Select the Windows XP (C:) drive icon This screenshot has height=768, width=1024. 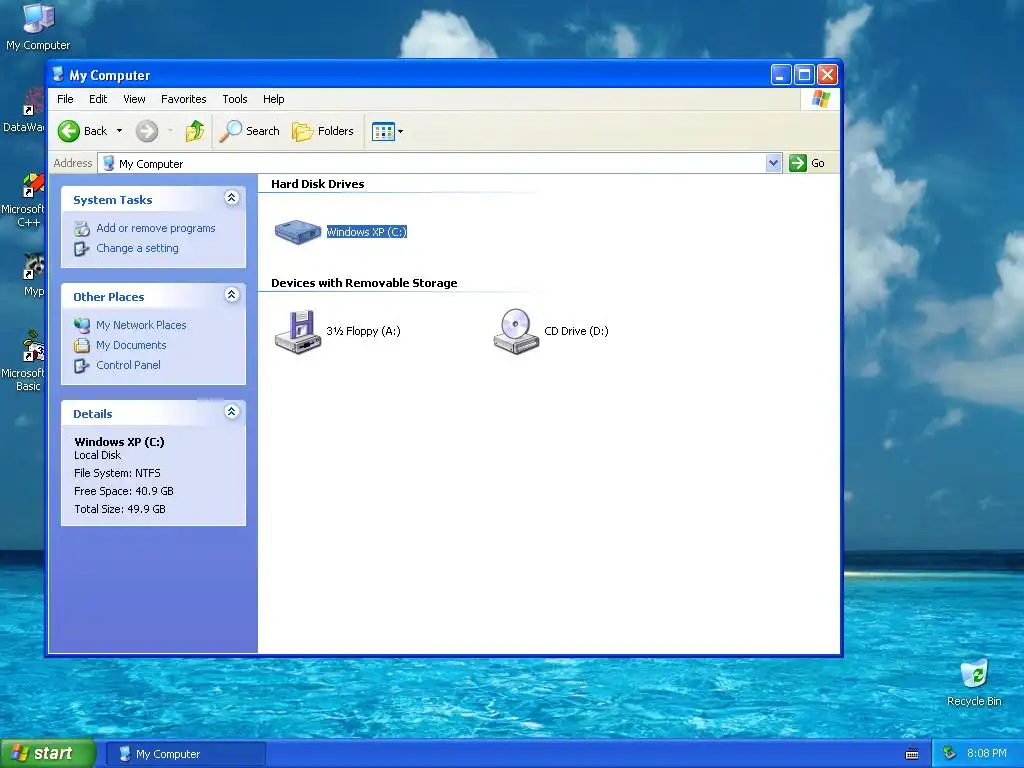pyautogui.click(x=298, y=231)
